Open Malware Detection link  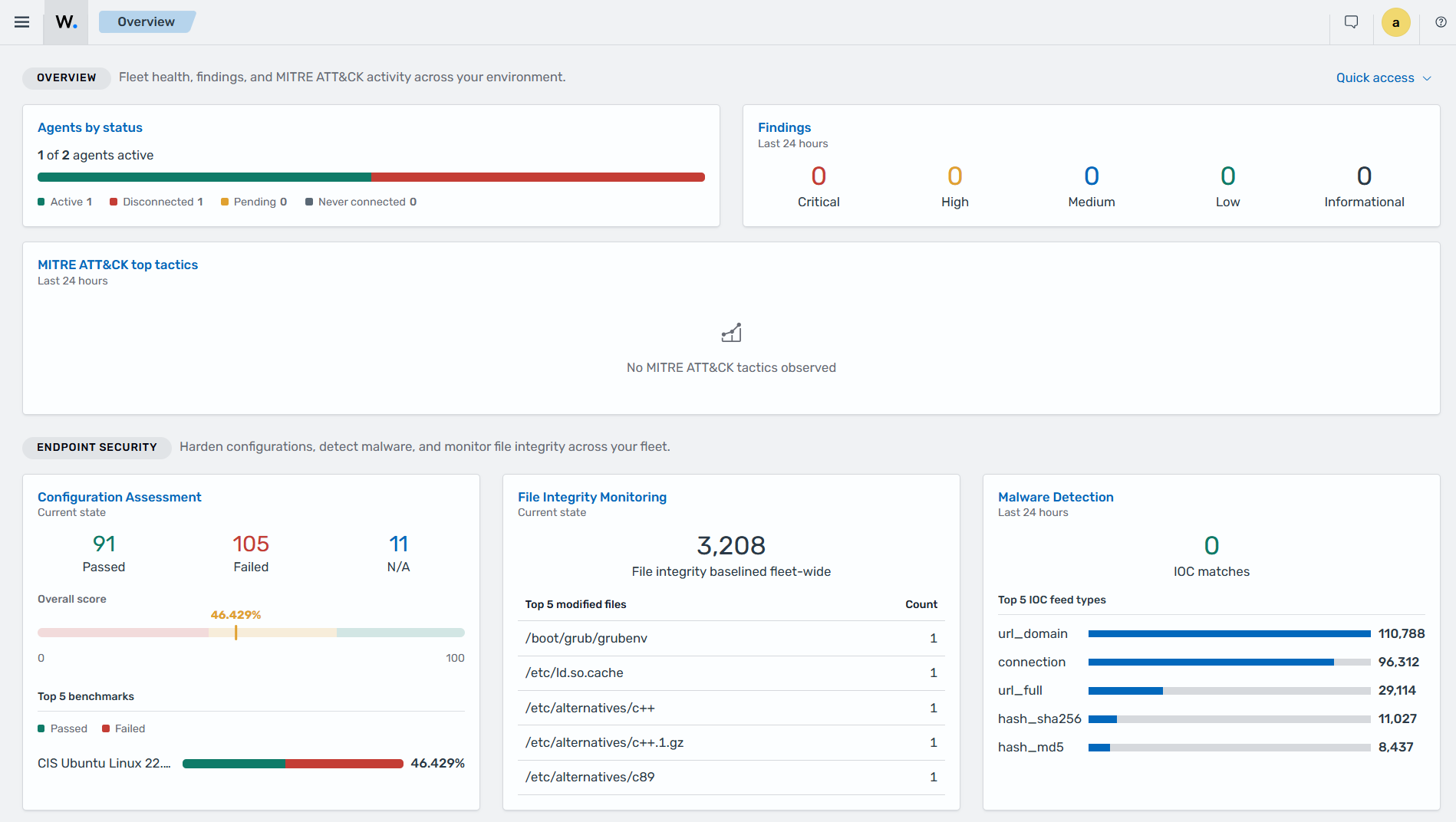click(x=1055, y=497)
